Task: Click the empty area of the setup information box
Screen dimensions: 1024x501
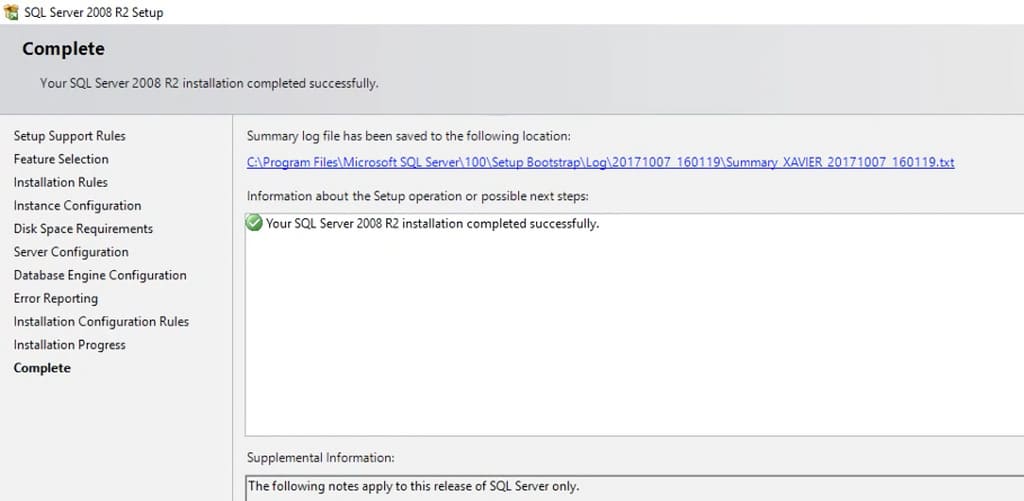Action: click(634, 333)
